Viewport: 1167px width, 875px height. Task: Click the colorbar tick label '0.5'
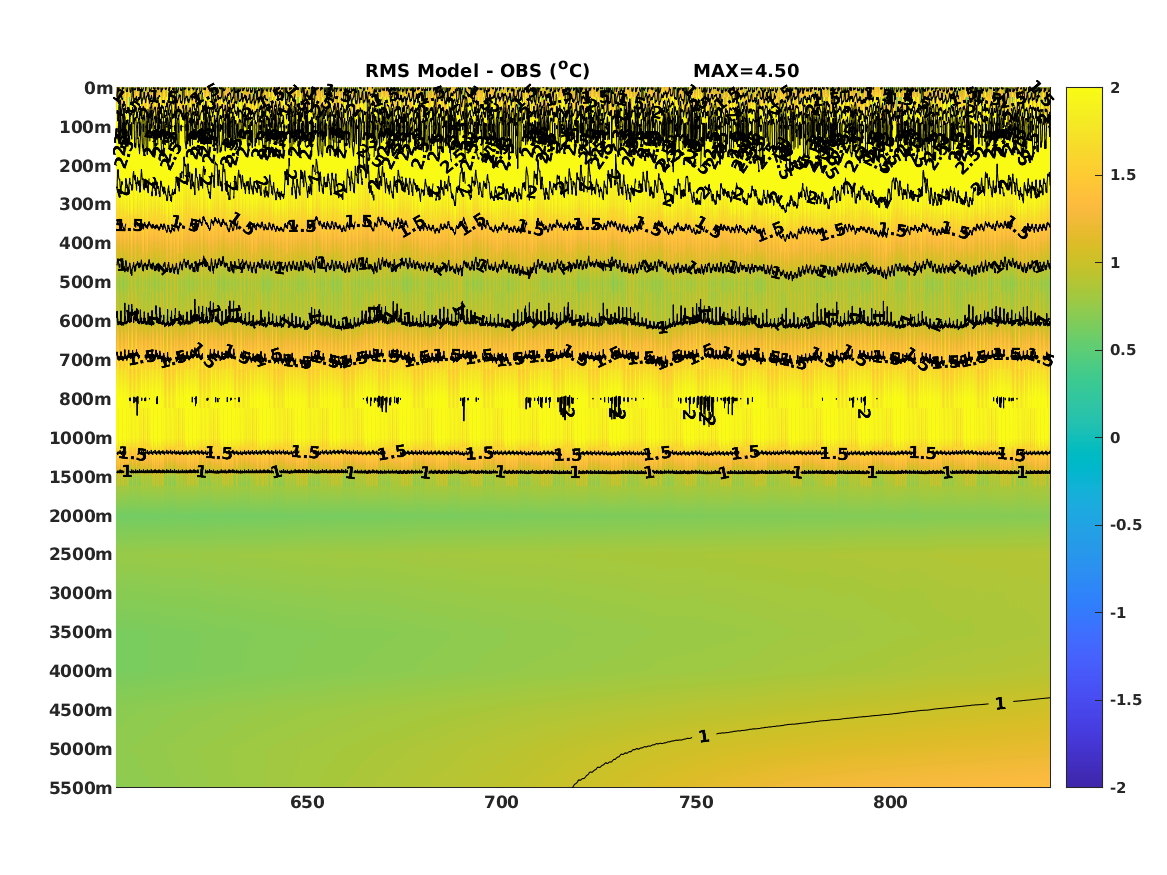click(x=1123, y=350)
